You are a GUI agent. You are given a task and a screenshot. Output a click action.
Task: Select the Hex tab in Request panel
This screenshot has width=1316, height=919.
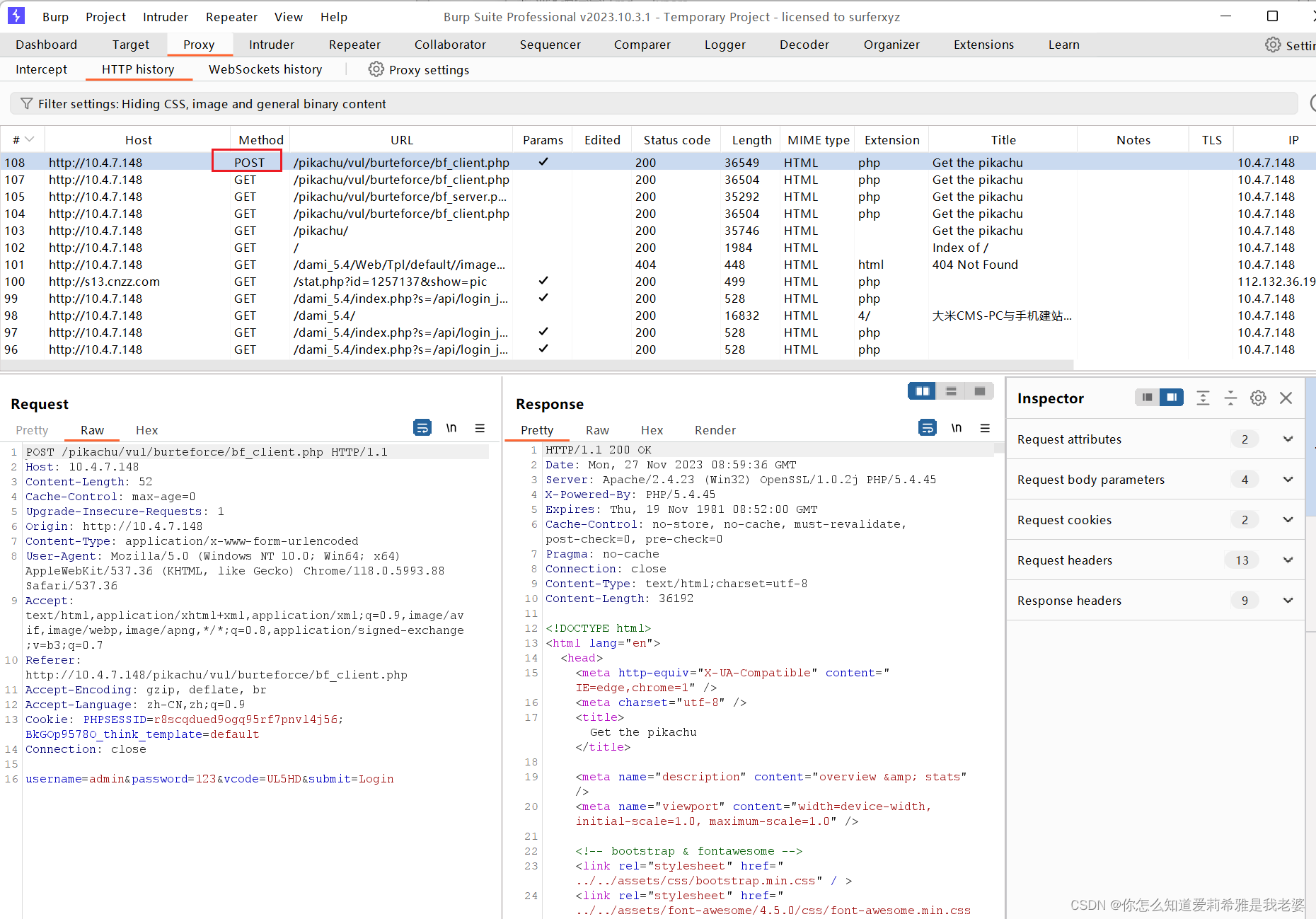pos(146,430)
